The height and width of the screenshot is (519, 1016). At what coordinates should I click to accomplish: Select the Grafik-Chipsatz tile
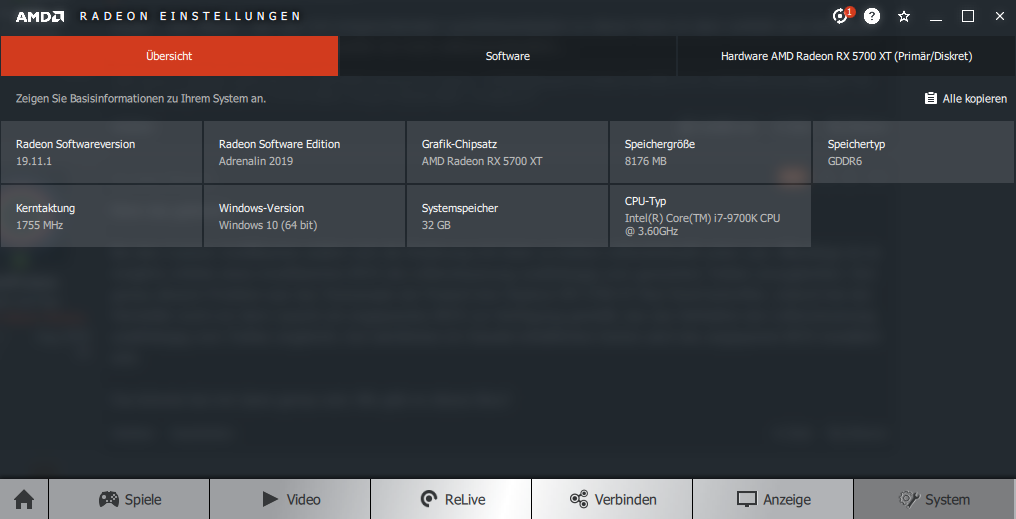point(507,152)
